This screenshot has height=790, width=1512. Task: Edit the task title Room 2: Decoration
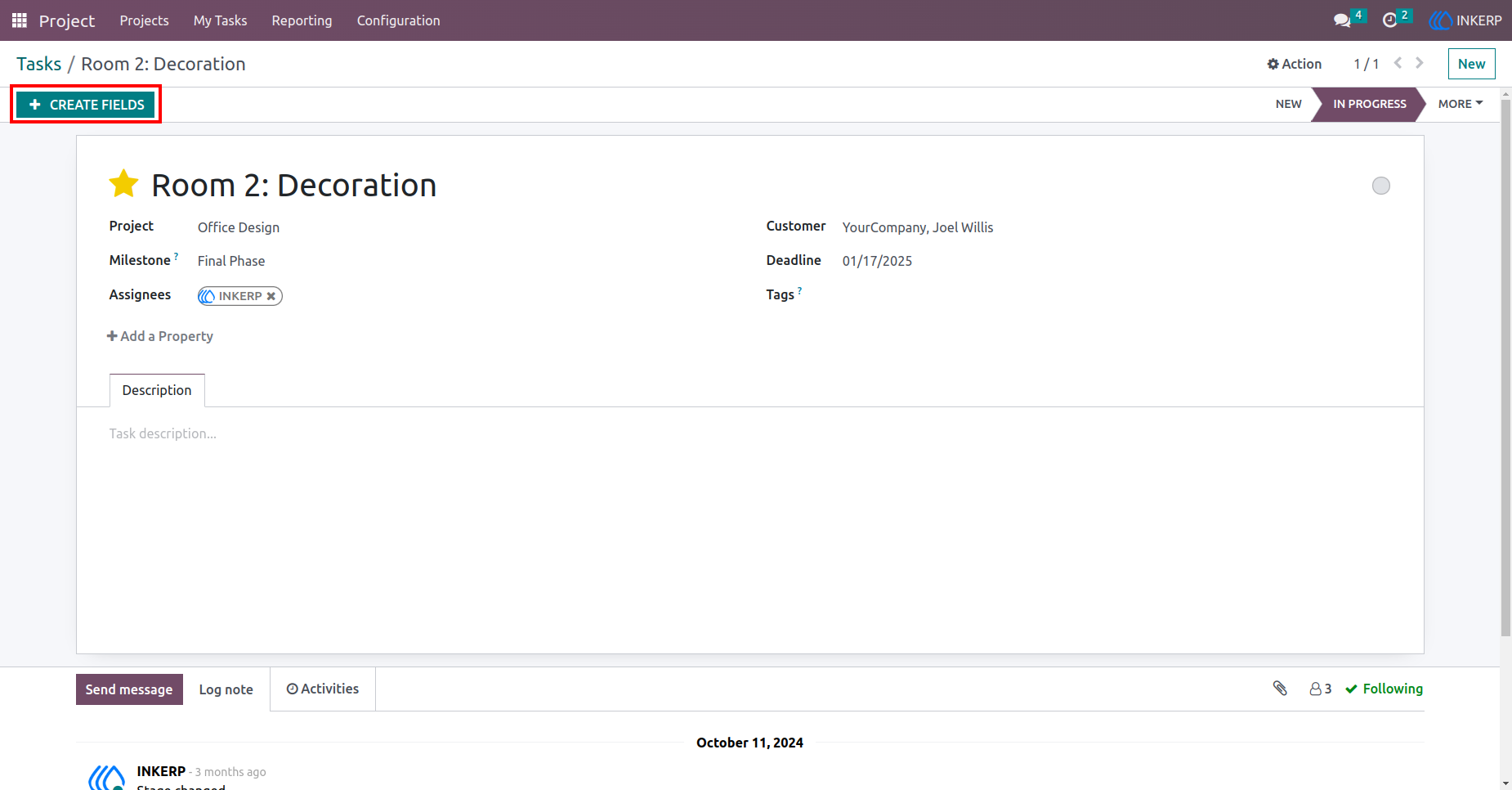(294, 186)
